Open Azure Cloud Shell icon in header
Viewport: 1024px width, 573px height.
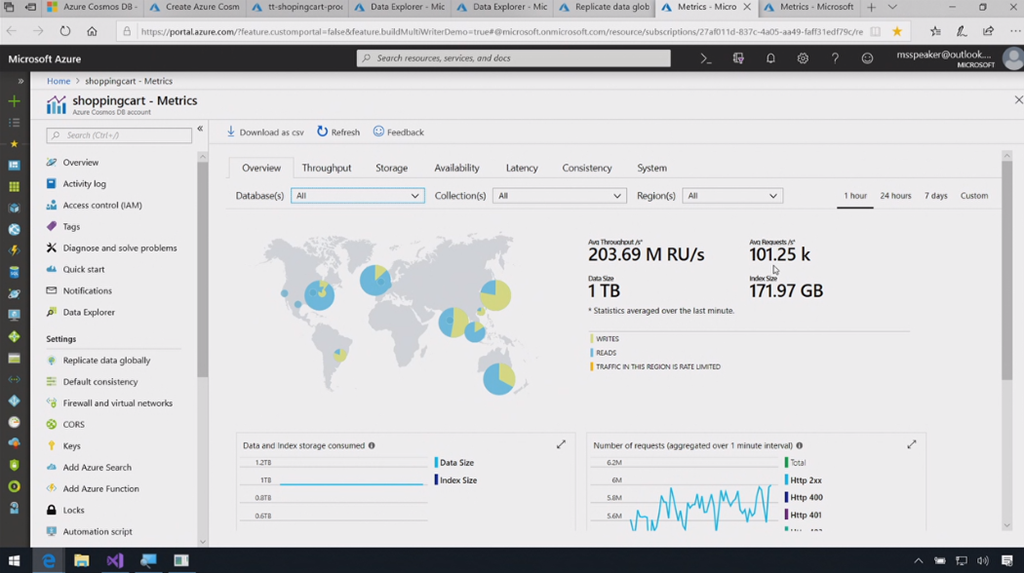click(706, 59)
